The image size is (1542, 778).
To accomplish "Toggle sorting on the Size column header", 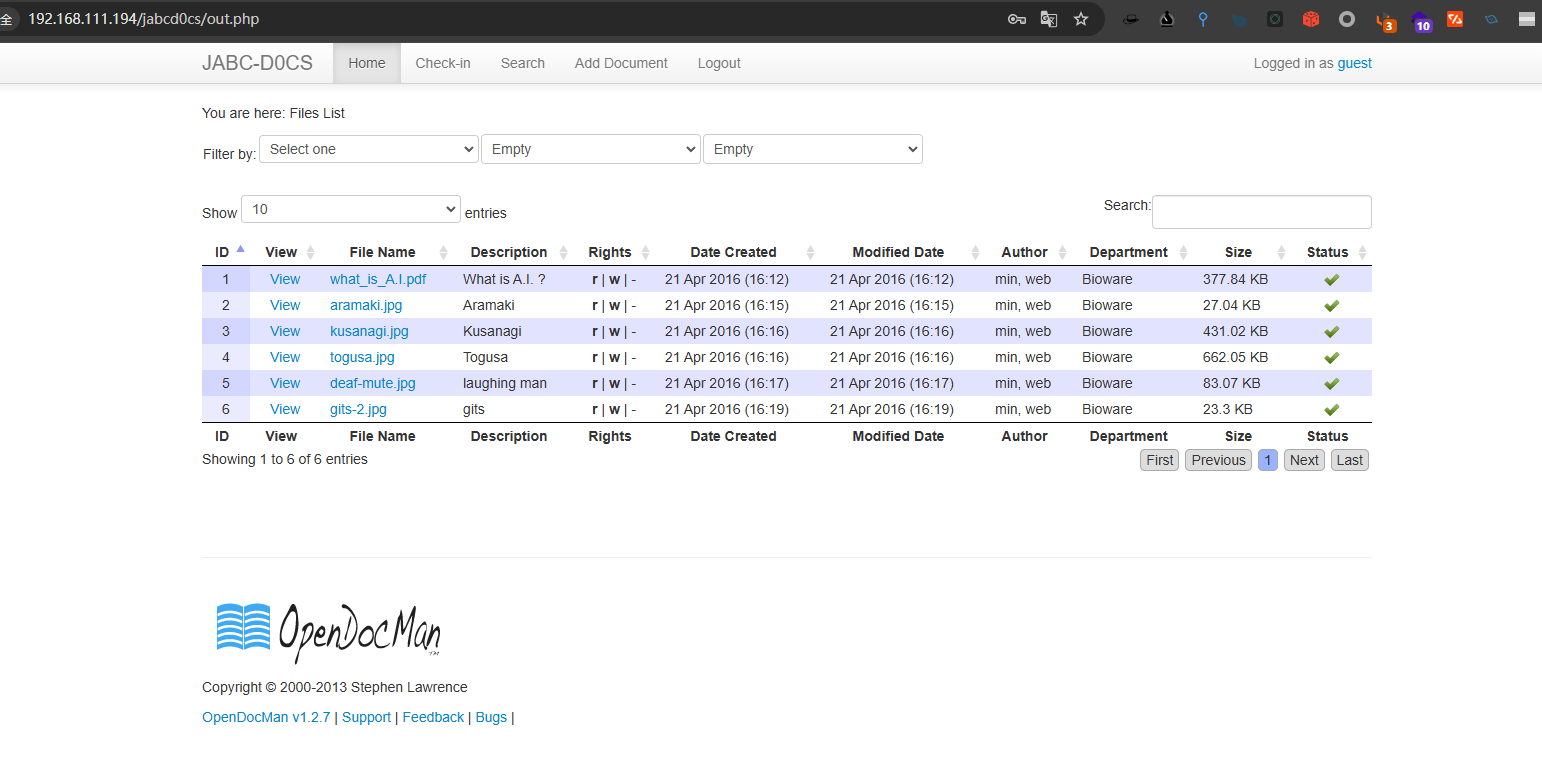I will [1238, 252].
